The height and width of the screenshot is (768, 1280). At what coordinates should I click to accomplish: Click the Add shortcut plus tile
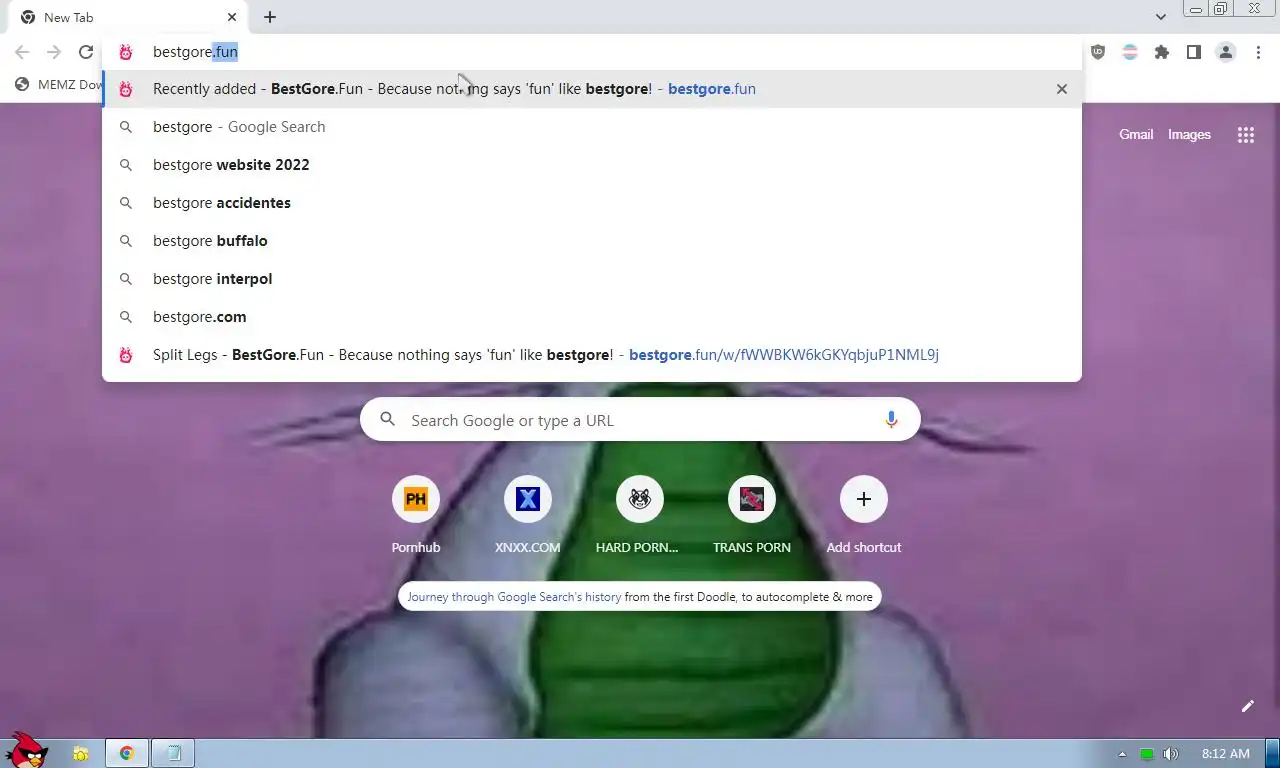864,499
